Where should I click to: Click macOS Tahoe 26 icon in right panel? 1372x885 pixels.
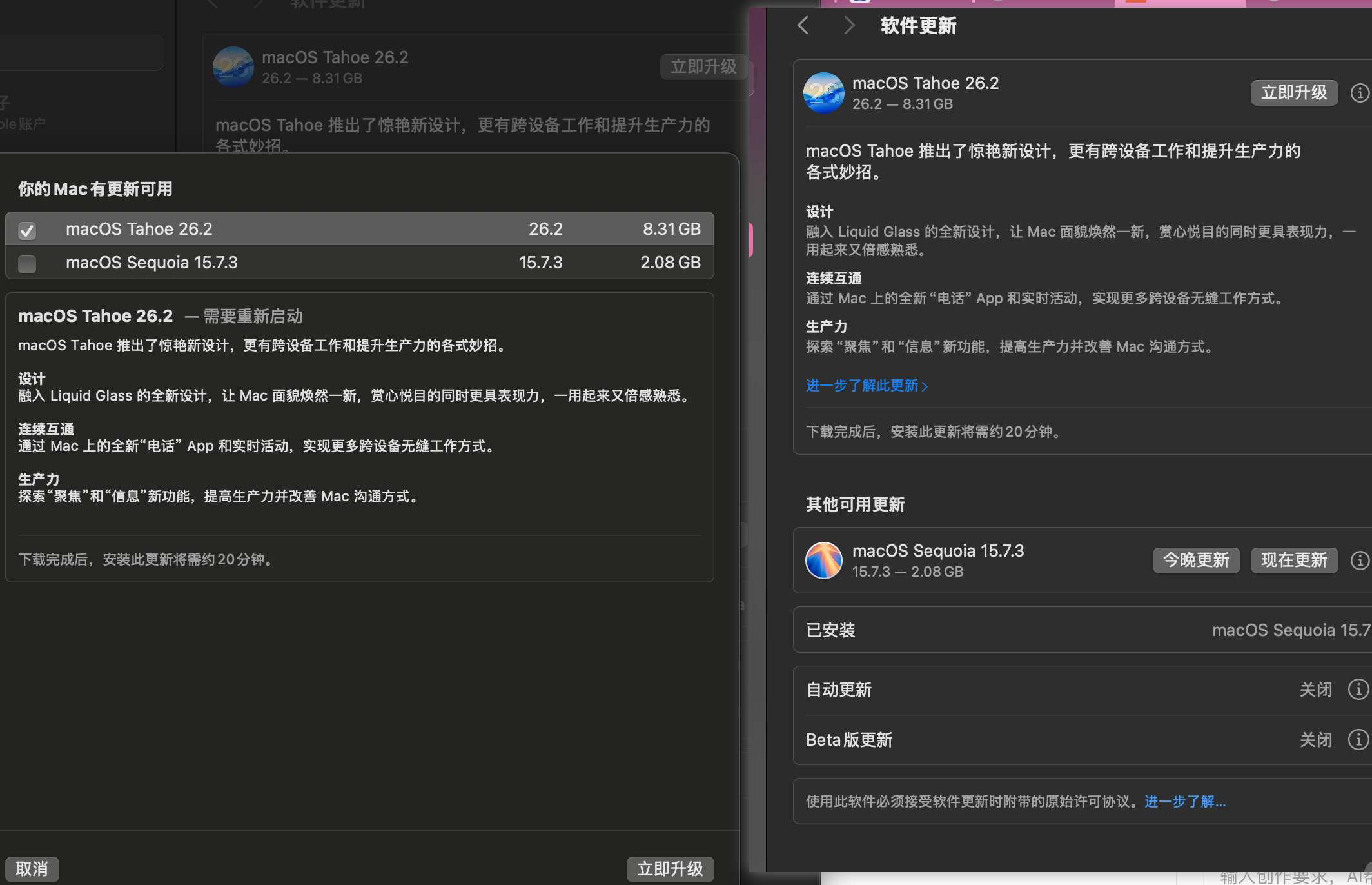824,93
